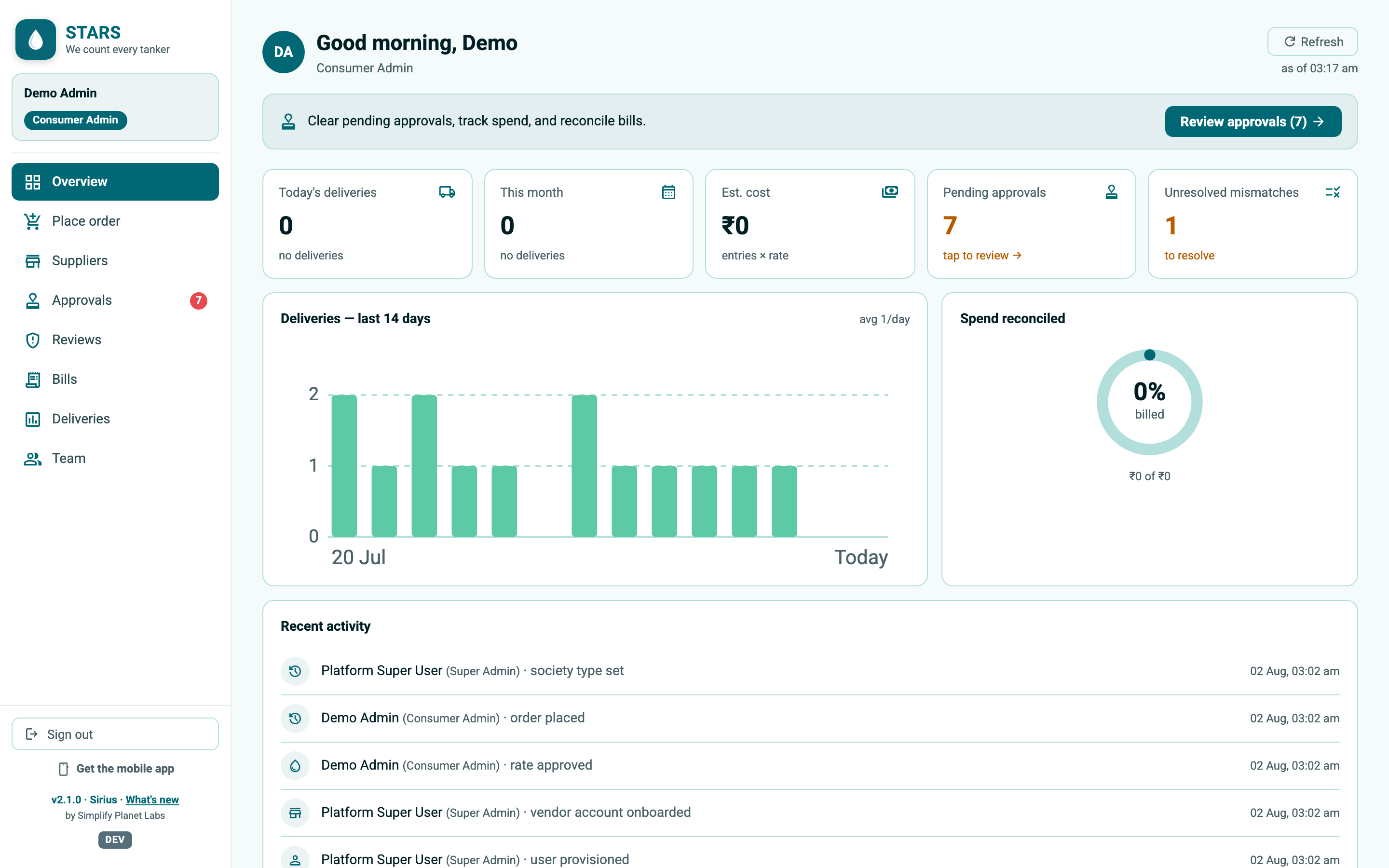Open the Today's deliveries card

368,224
